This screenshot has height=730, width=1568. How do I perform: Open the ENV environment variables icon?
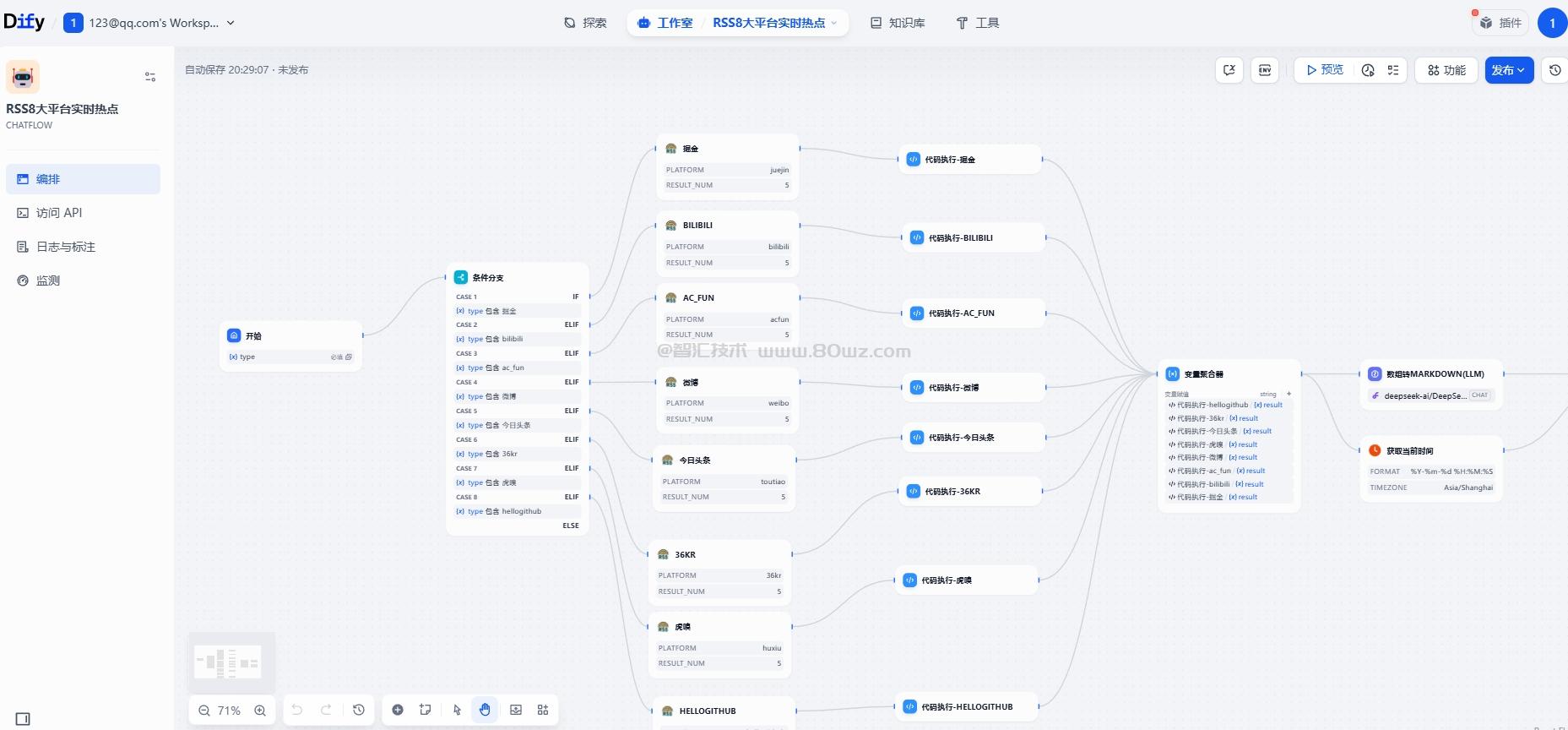click(x=1265, y=70)
